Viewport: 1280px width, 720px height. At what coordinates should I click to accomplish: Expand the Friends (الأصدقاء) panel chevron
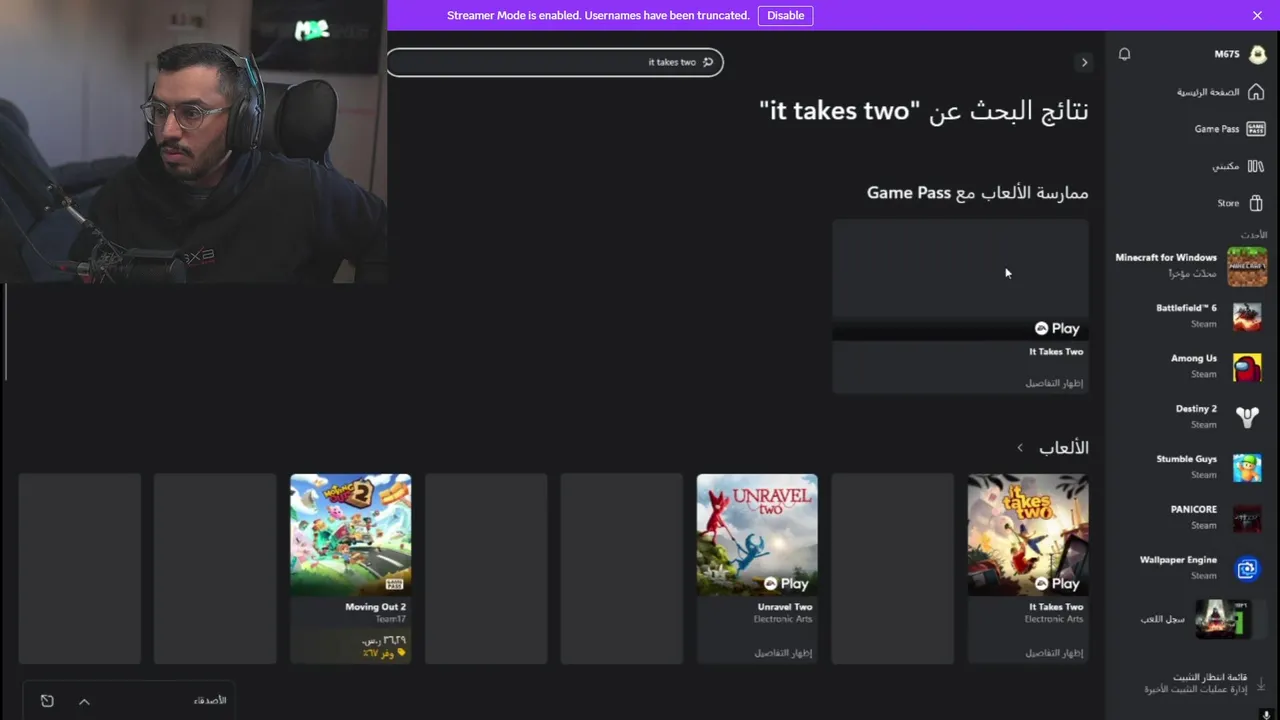click(84, 701)
